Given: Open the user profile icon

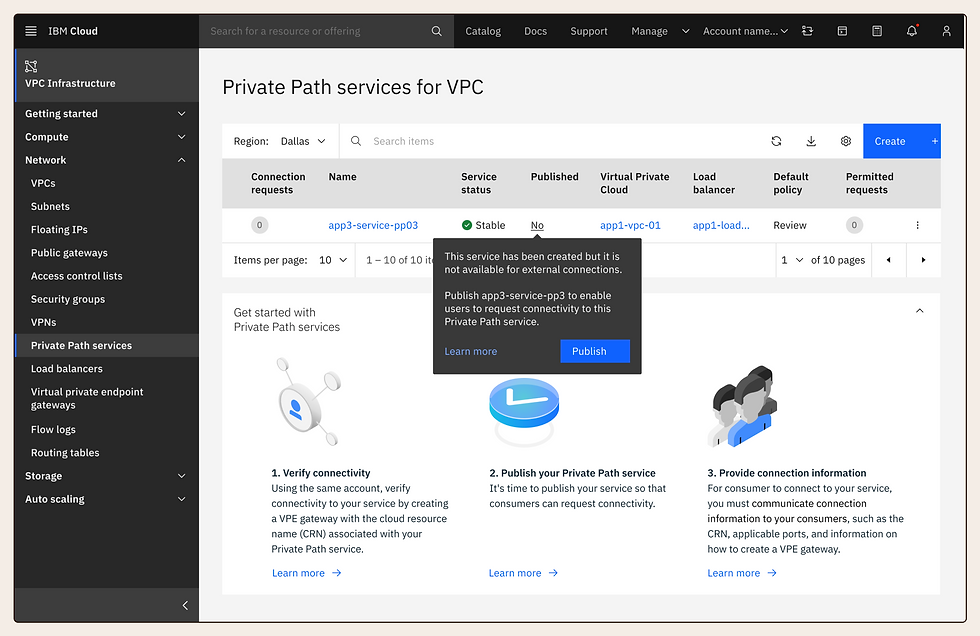Looking at the screenshot, I should (946, 31).
